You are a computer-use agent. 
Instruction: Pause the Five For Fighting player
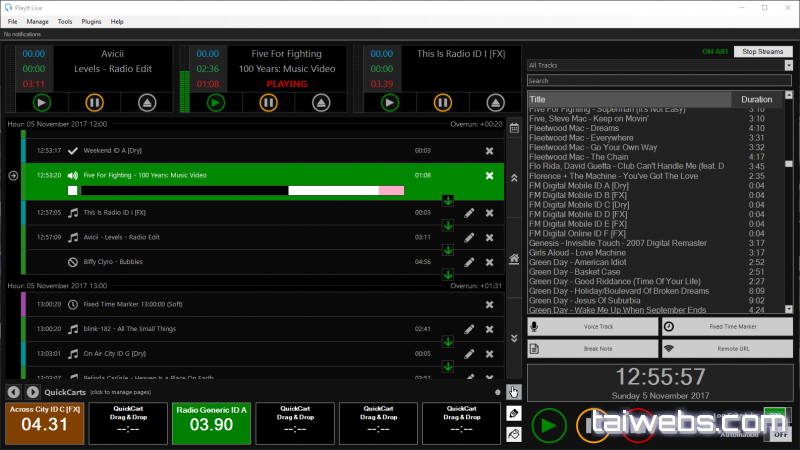(265, 102)
